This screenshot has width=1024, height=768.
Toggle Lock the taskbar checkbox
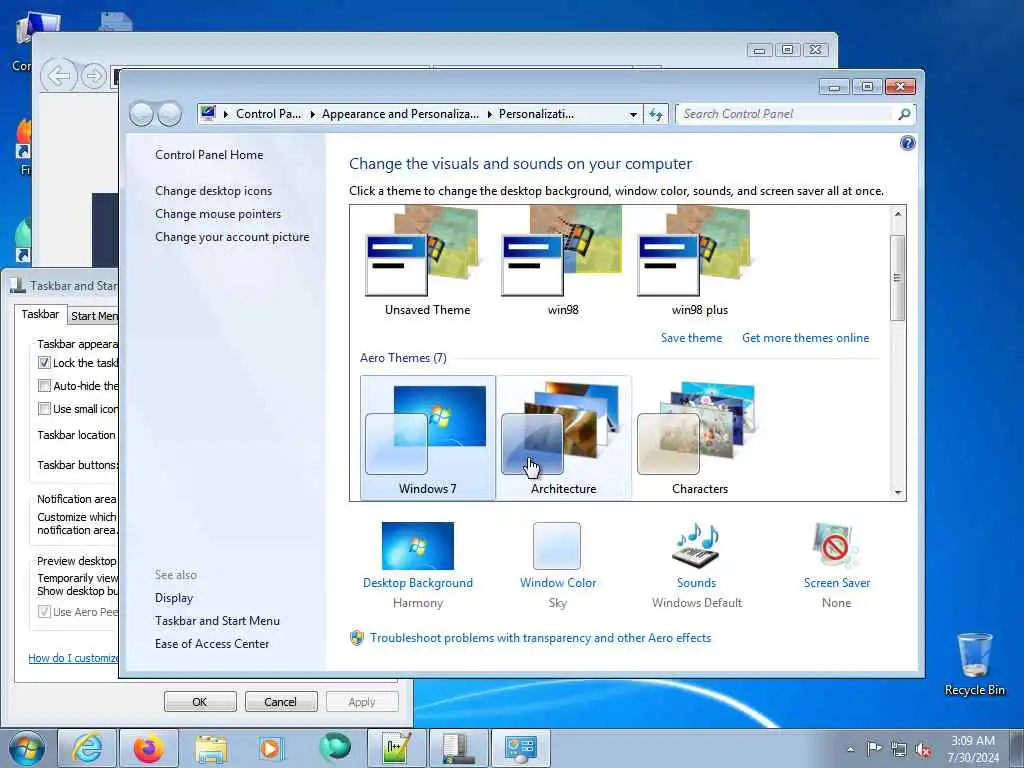click(44, 362)
